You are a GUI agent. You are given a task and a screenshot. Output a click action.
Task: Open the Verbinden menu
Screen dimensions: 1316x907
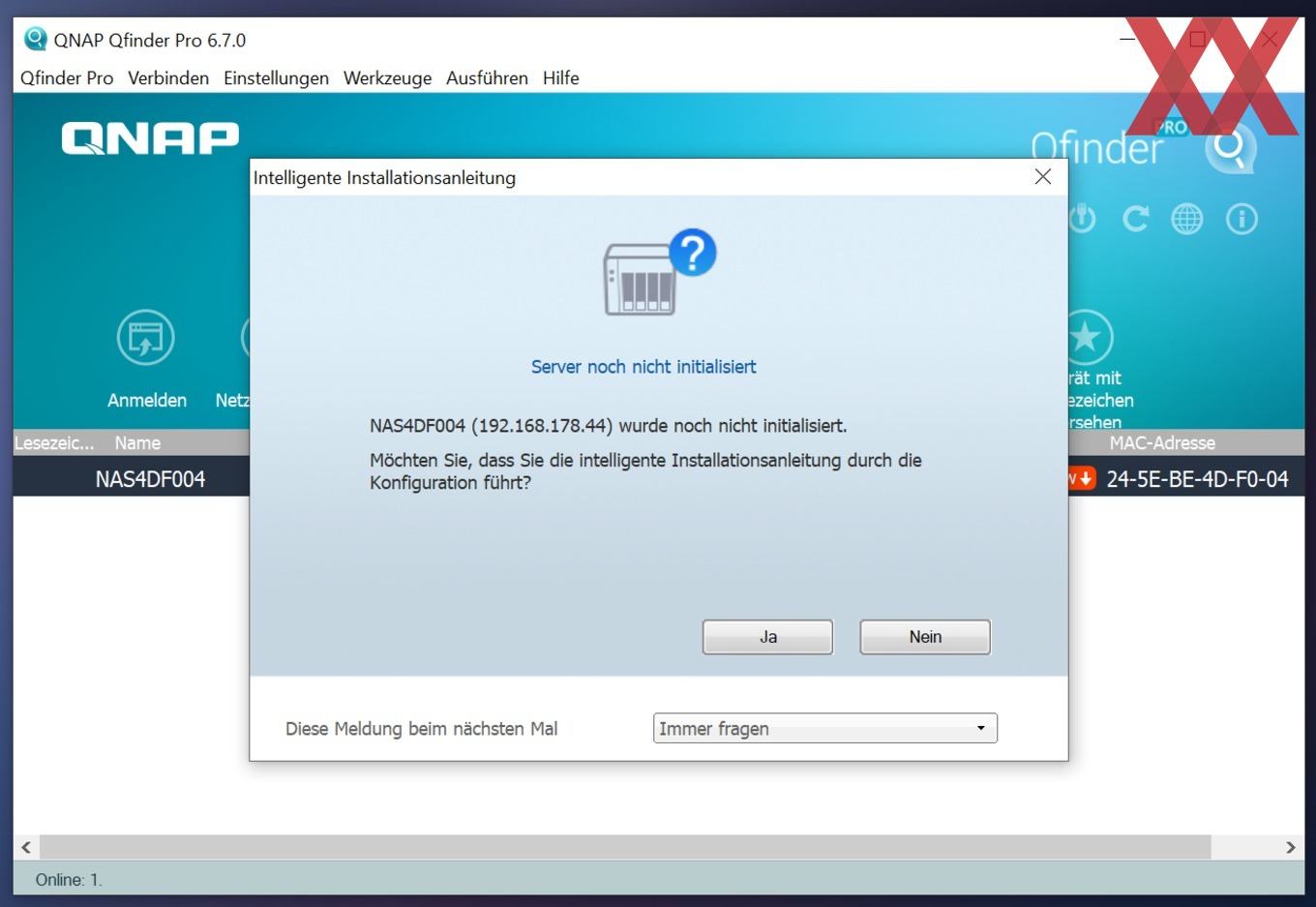[168, 78]
